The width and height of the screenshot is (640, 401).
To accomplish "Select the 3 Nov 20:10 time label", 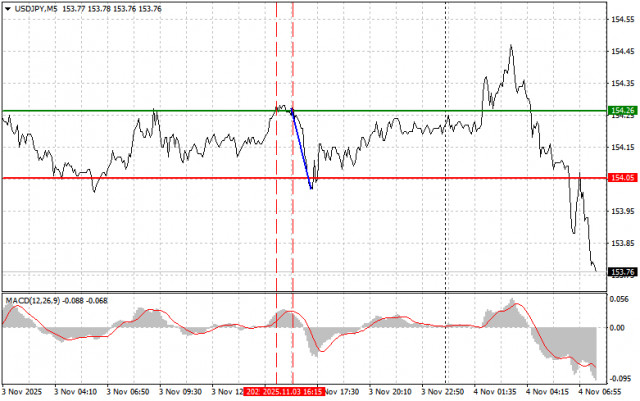I will [x=390, y=392].
